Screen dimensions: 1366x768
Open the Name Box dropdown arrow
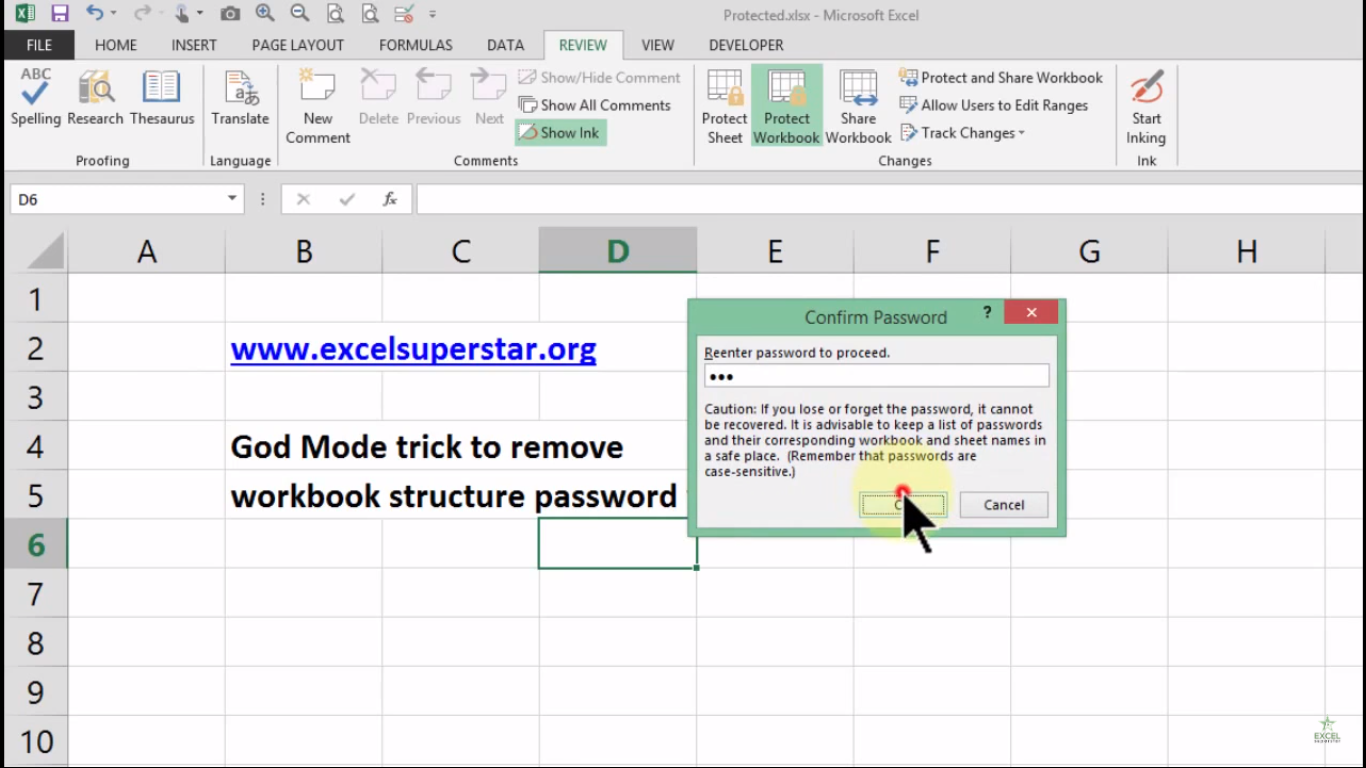point(232,199)
